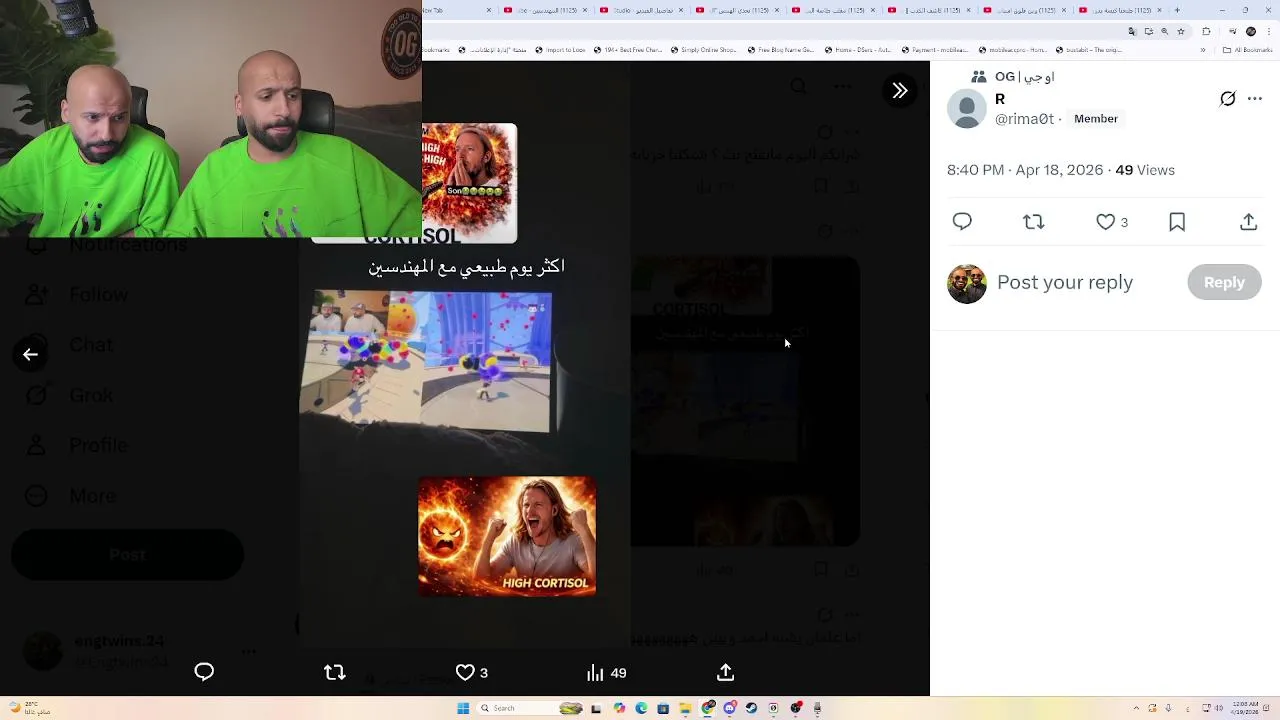Click the Reply button
The height and width of the screenshot is (720, 1280).
(1224, 283)
